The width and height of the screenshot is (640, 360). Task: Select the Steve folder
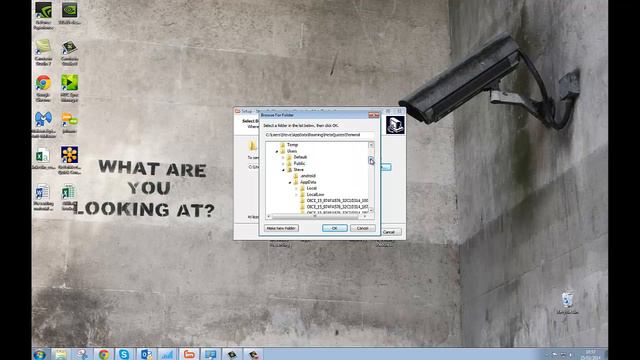(x=298, y=169)
